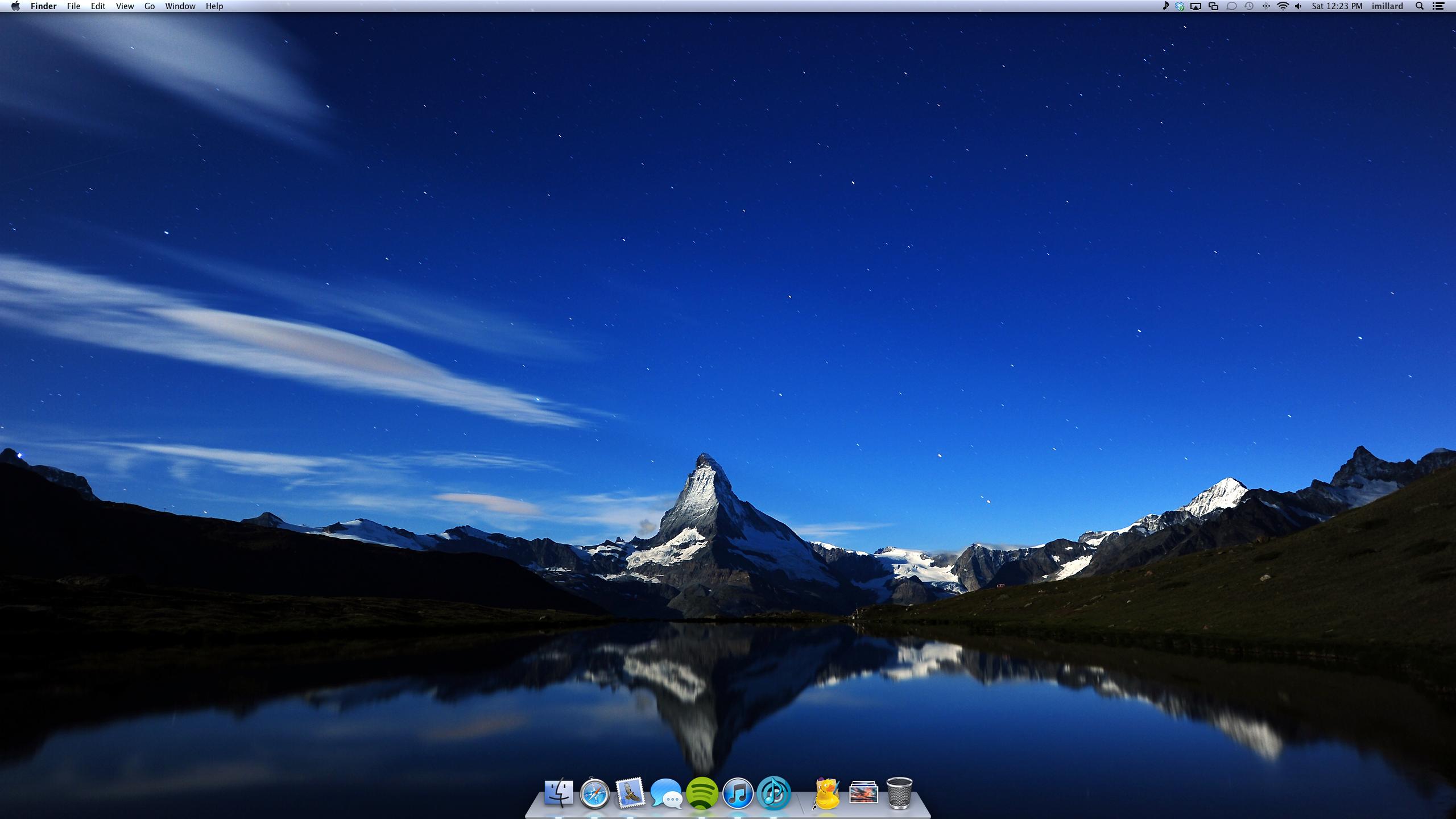This screenshot has height=819, width=1456.
Task: Open the Wi-Fi status menu
Action: 1283,6
